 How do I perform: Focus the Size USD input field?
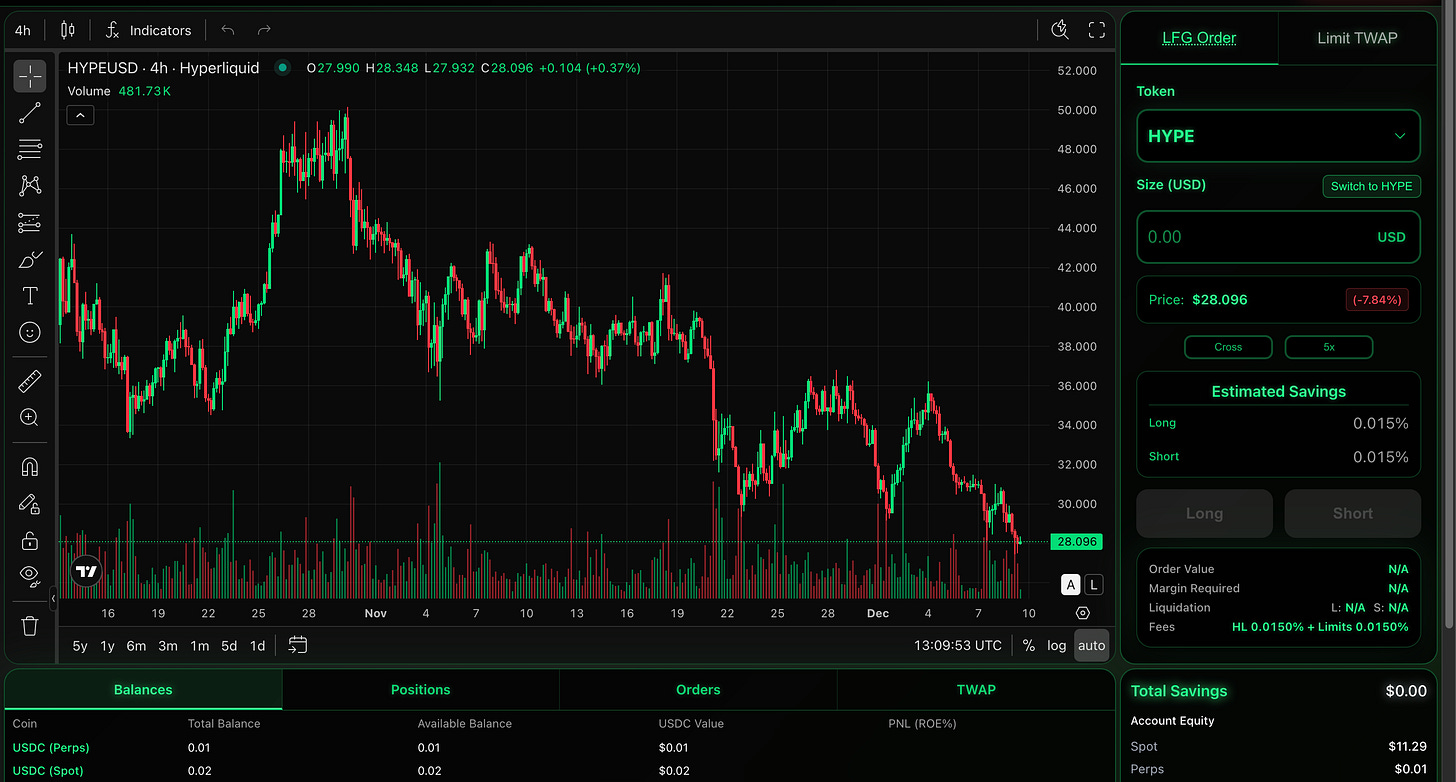[x=1278, y=237]
